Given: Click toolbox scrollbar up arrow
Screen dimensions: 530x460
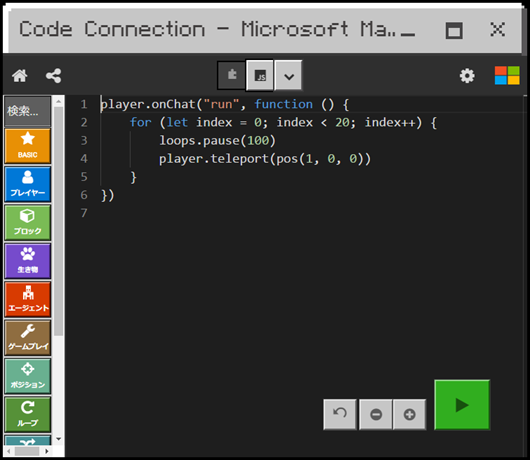Looking at the screenshot, I should click(x=58, y=101).
